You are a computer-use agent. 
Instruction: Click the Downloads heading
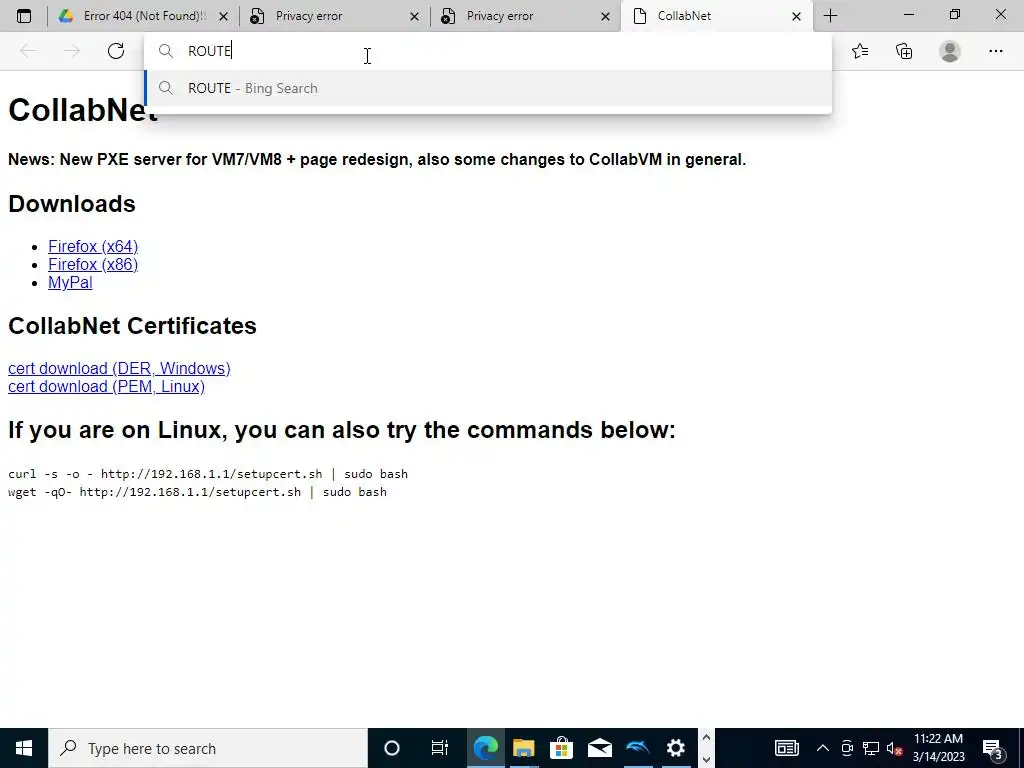pos(72,204)
